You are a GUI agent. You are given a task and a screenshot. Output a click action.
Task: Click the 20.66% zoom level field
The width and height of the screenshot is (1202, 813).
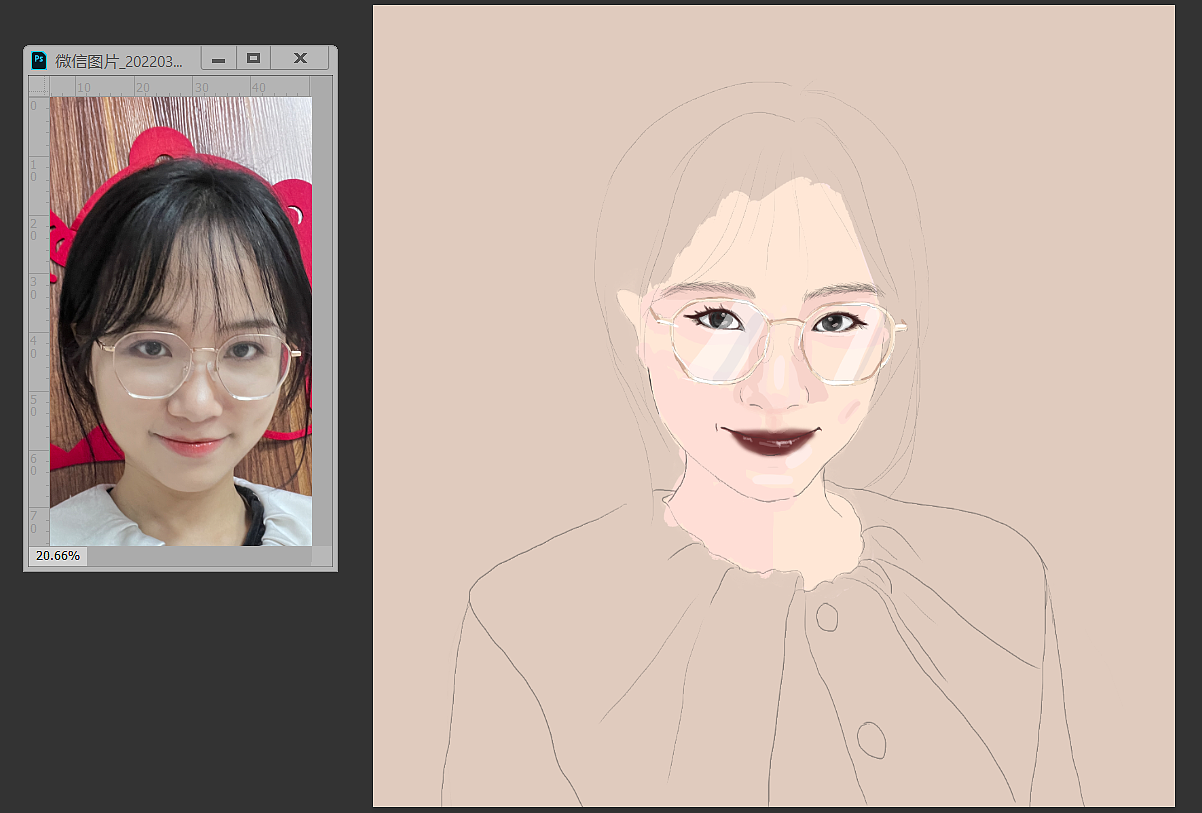coord(58,555)
